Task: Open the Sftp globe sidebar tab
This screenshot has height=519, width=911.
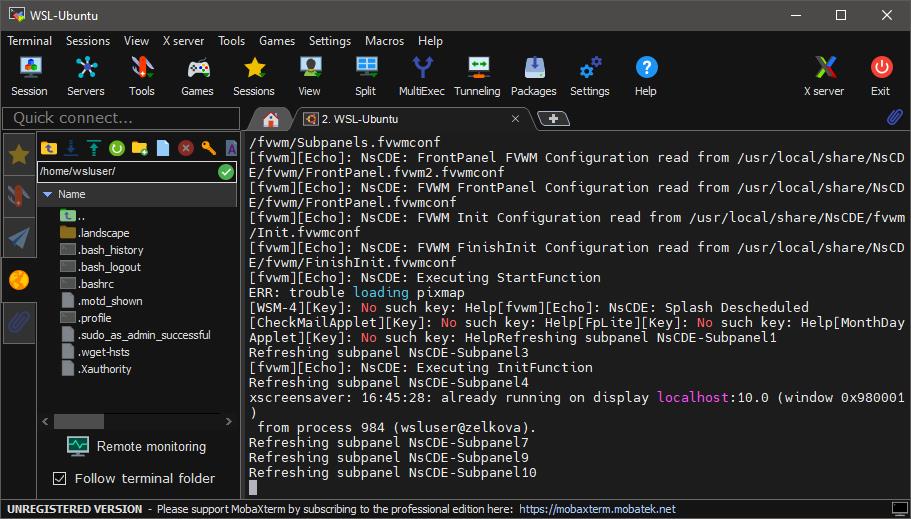Action: tap(19, 280)
